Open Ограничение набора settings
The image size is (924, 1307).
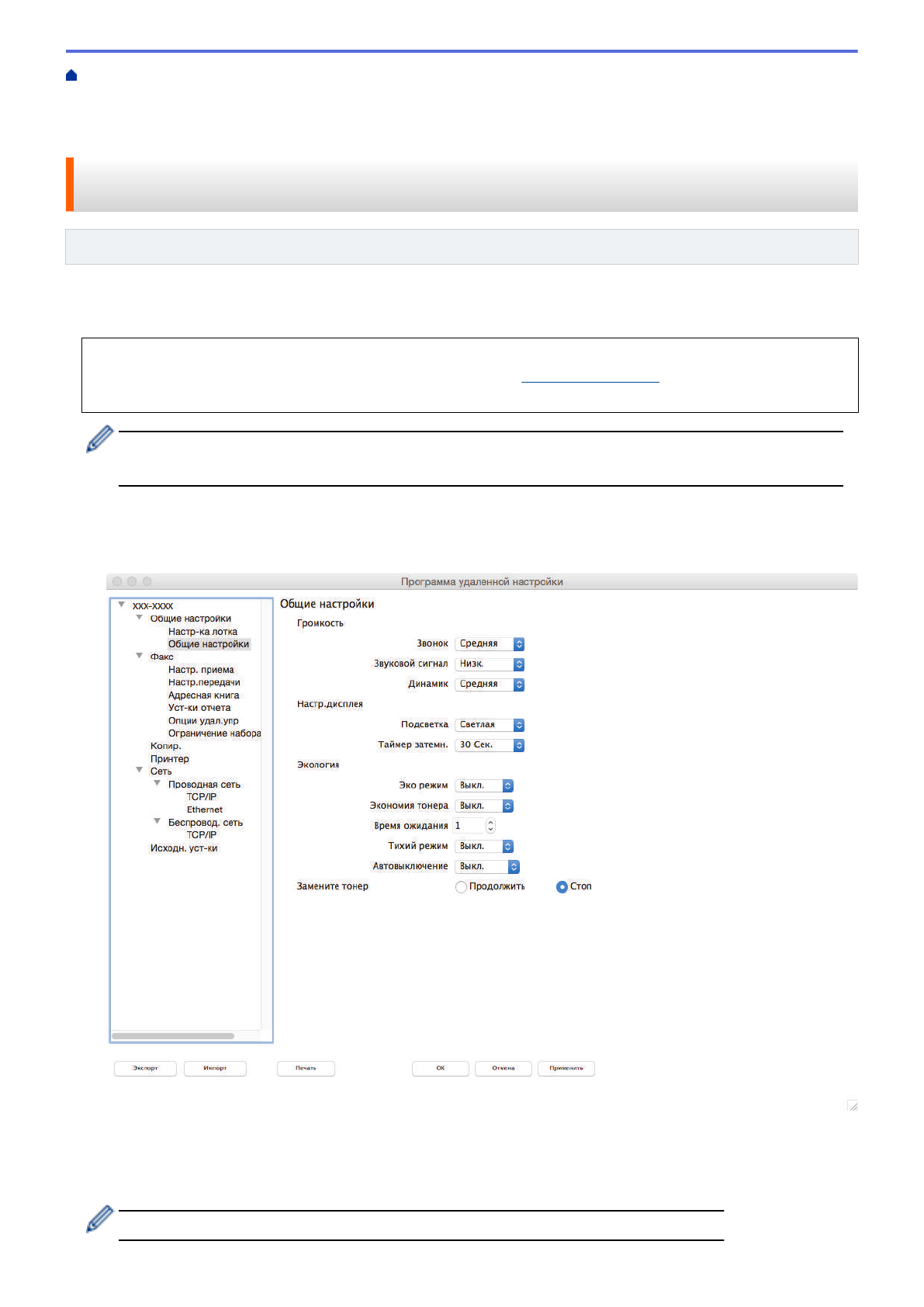tap(214, 733)
